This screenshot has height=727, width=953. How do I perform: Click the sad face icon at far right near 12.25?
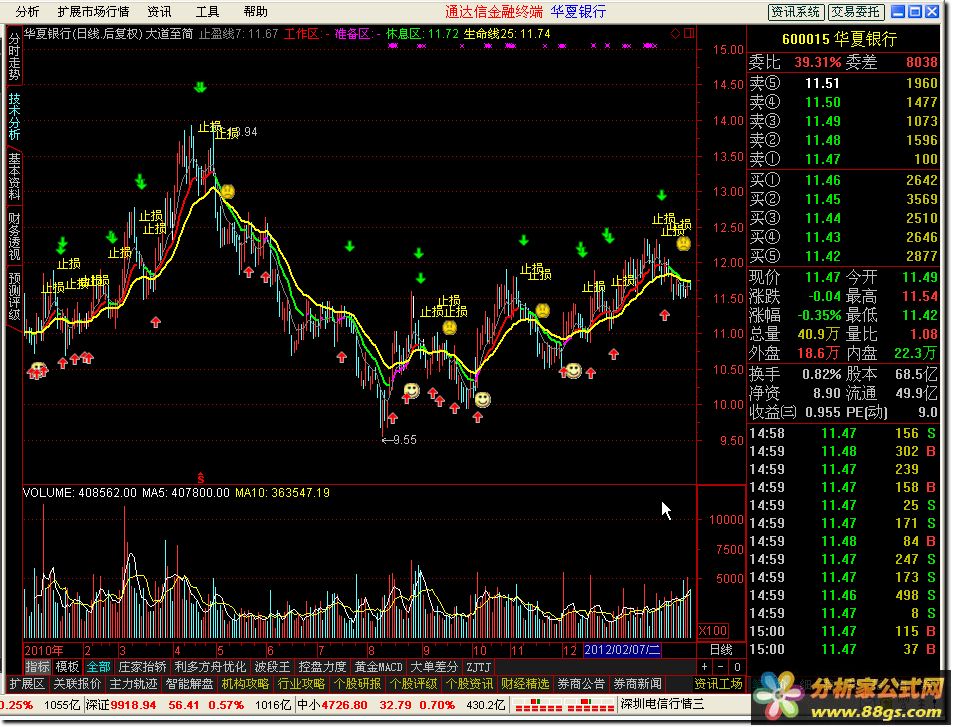(684, 244)
